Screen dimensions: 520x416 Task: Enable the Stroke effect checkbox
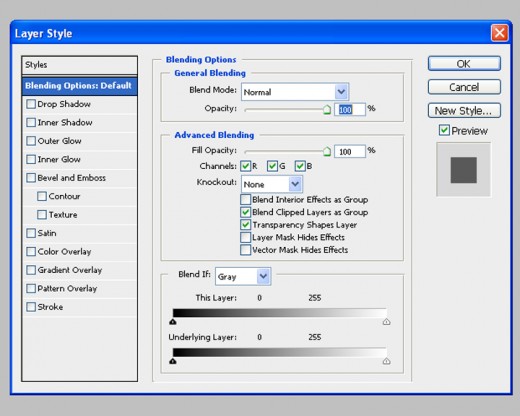pyautogui.click(x=31, y=307)
